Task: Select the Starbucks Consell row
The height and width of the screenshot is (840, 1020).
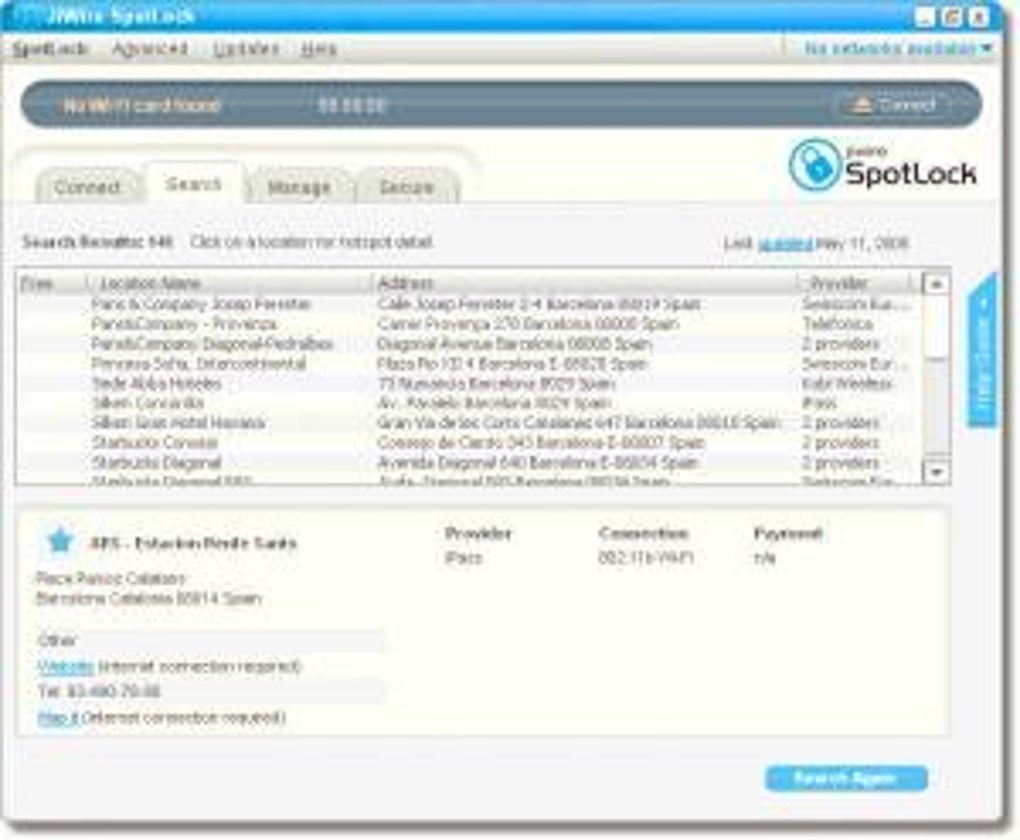Action: [x=468, y=442]
